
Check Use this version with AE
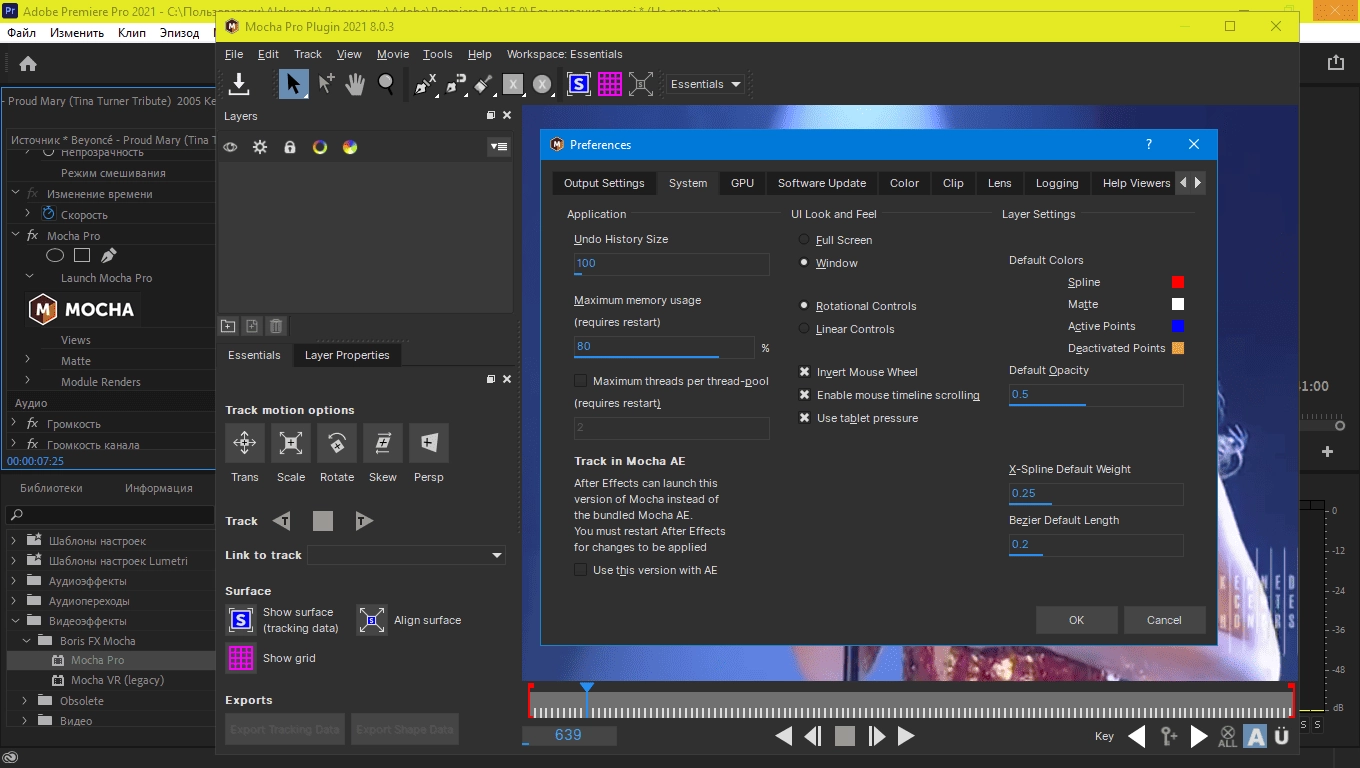[x=580, y=570]
